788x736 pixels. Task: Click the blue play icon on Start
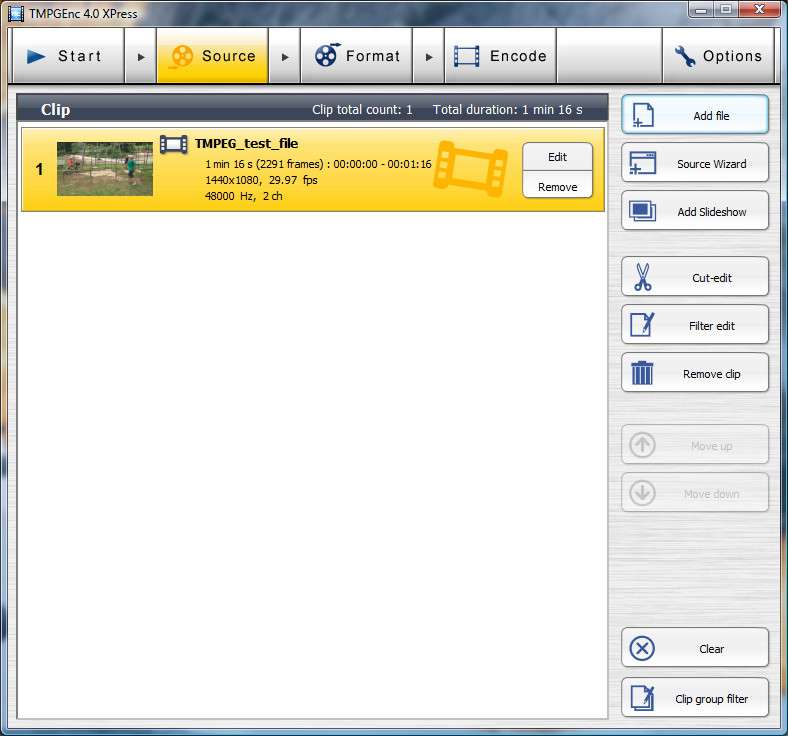click(36, 56)
